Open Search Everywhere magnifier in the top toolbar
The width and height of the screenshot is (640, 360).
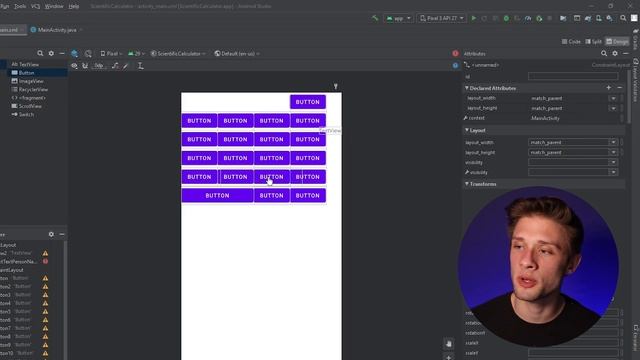[x=623, y=18]
